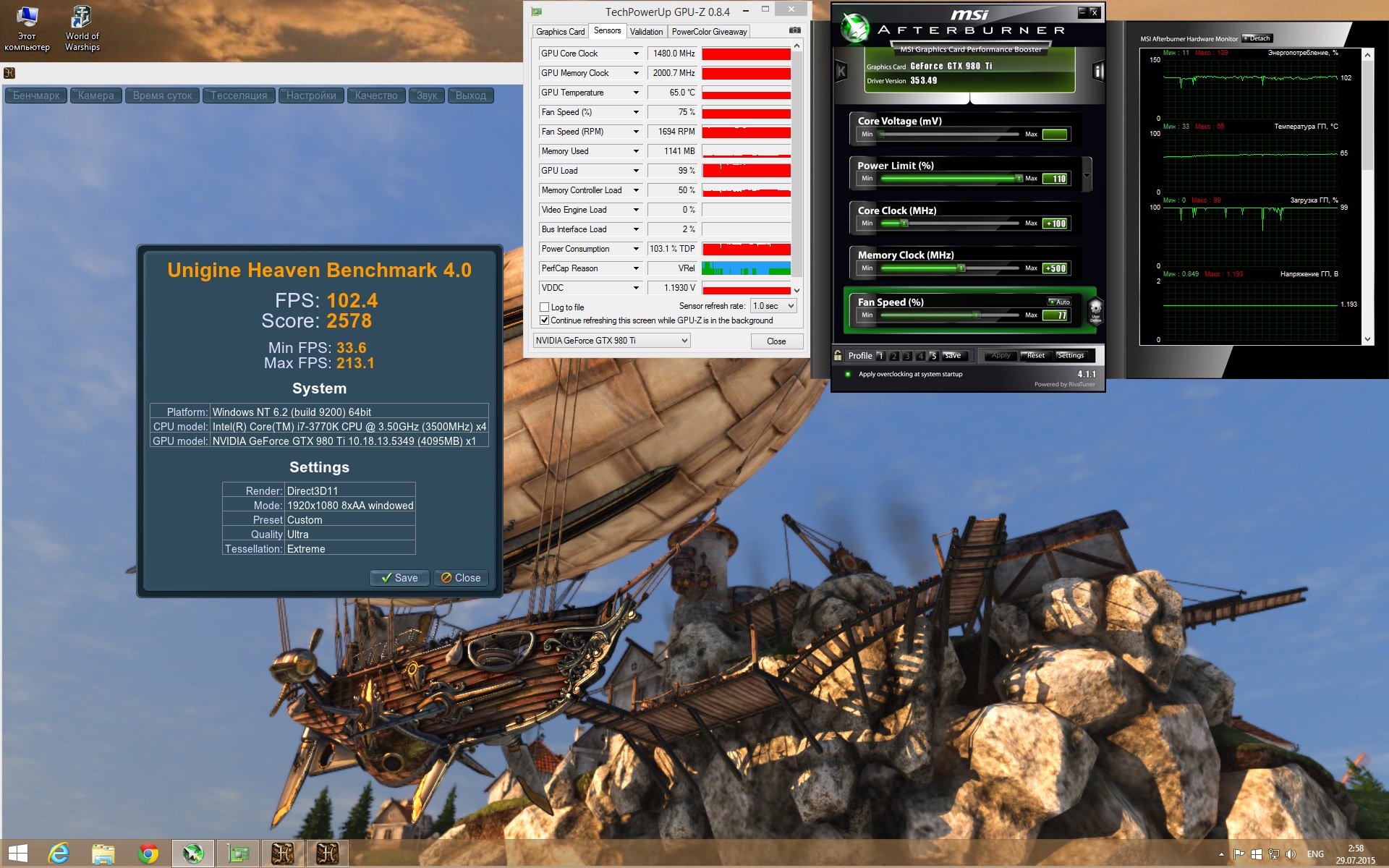Open the Sensor refresh rate dropdown
Image resolution: width=1389 pixels, height=868 pixels.
click(x=773, y=306)
